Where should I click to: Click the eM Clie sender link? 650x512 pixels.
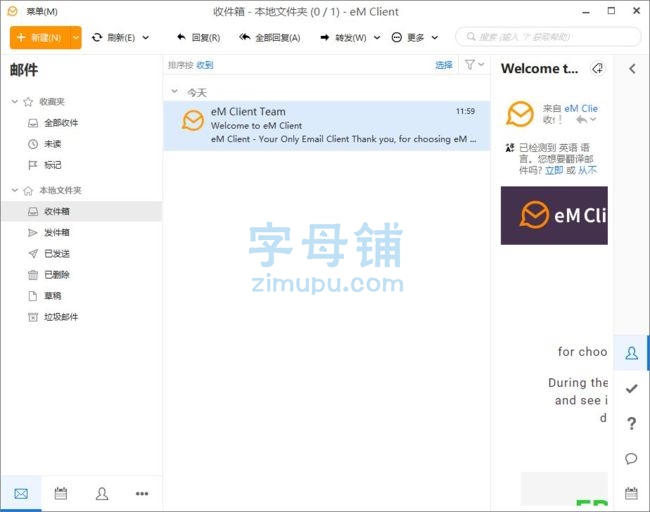(x=581, y=109)
